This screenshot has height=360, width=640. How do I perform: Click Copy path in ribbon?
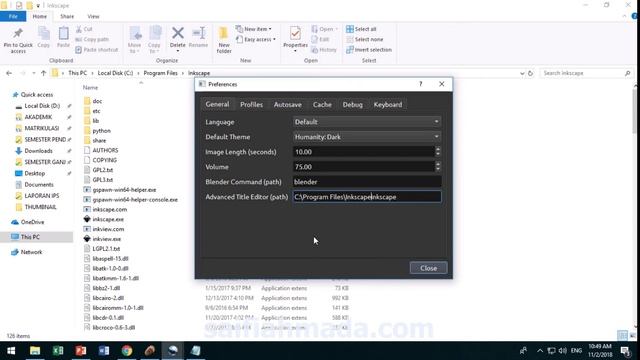click(92, 39)
